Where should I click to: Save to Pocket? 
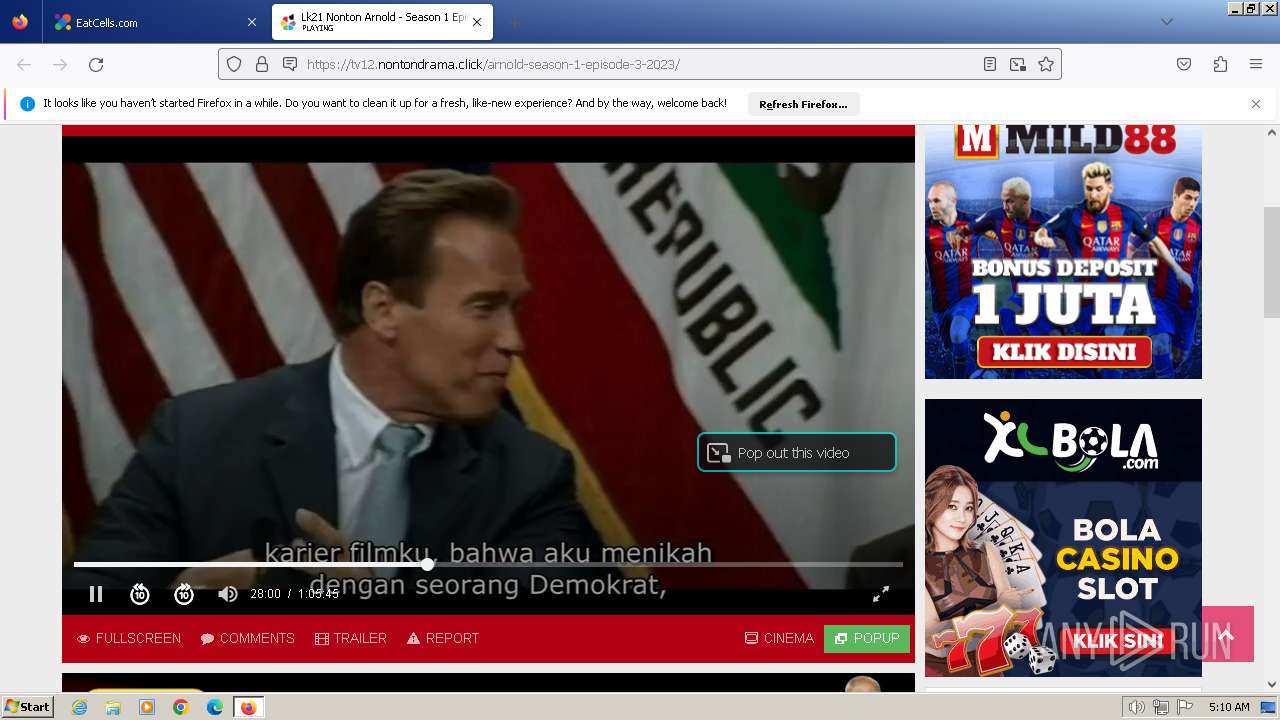click(x=1184, y=64)
